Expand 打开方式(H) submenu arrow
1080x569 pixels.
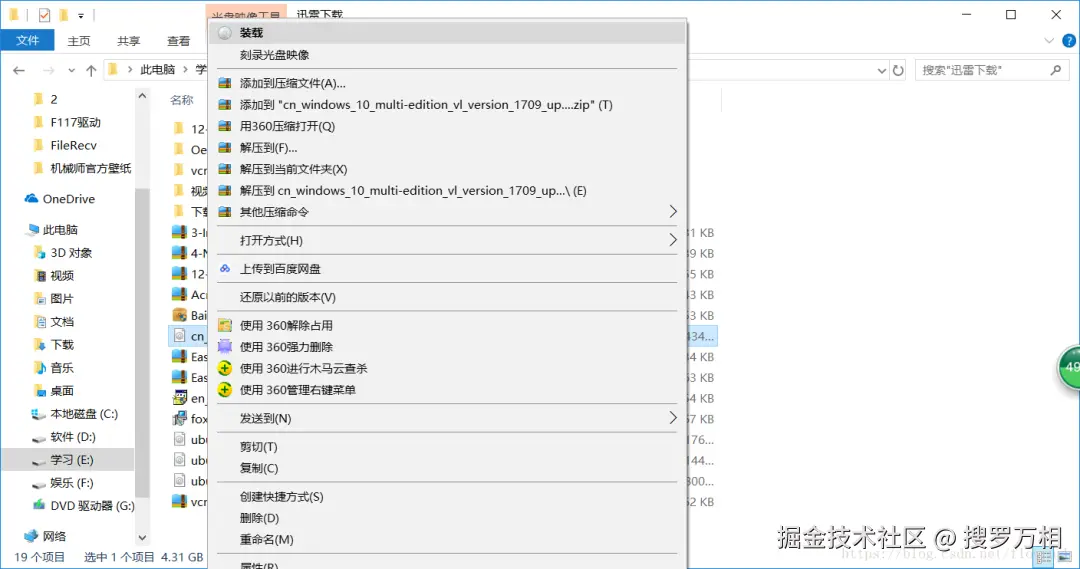673,240
